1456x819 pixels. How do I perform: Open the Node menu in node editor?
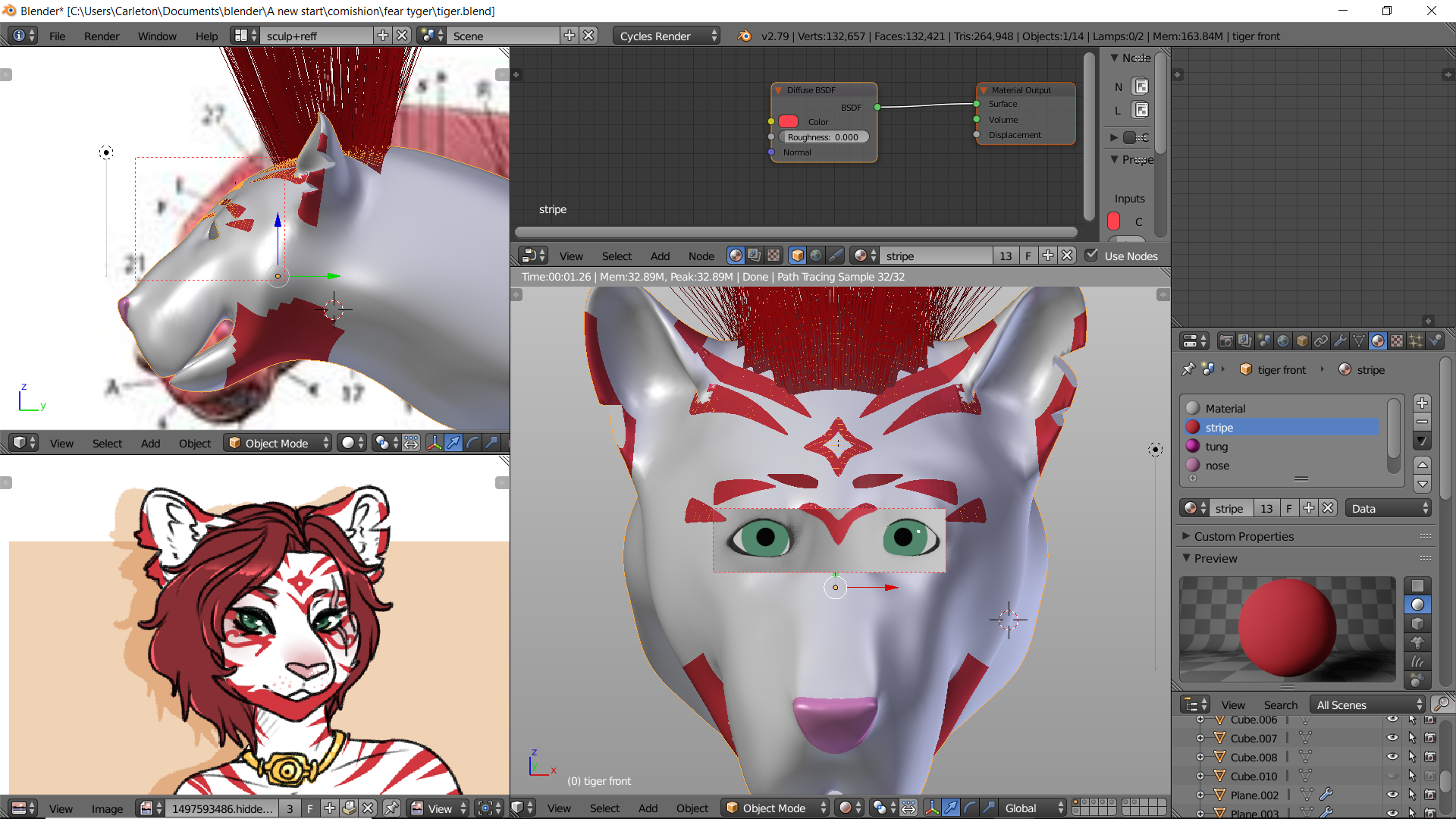[x=701, y=256]
